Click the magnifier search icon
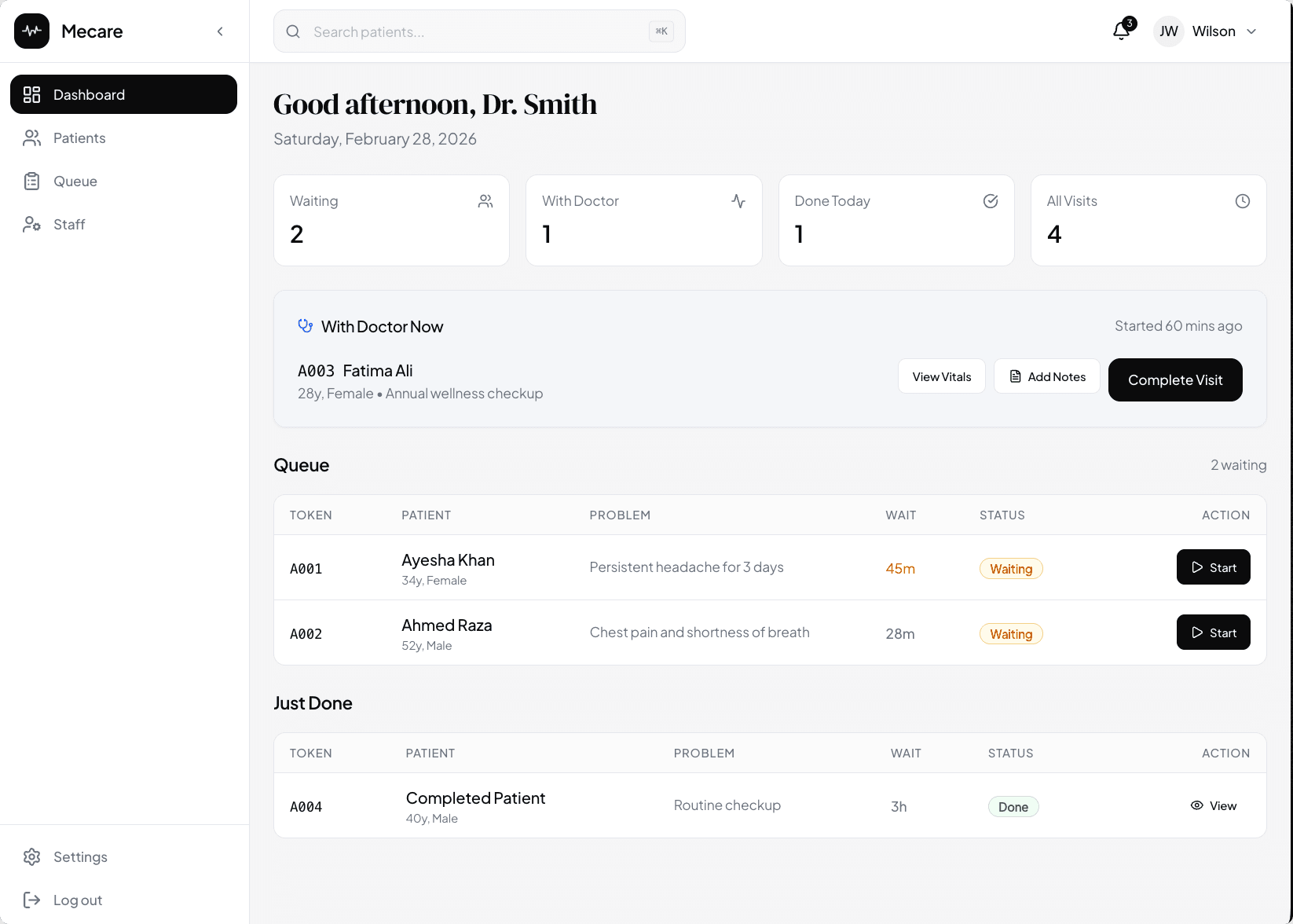The image size is (1293, 924). 293,31
